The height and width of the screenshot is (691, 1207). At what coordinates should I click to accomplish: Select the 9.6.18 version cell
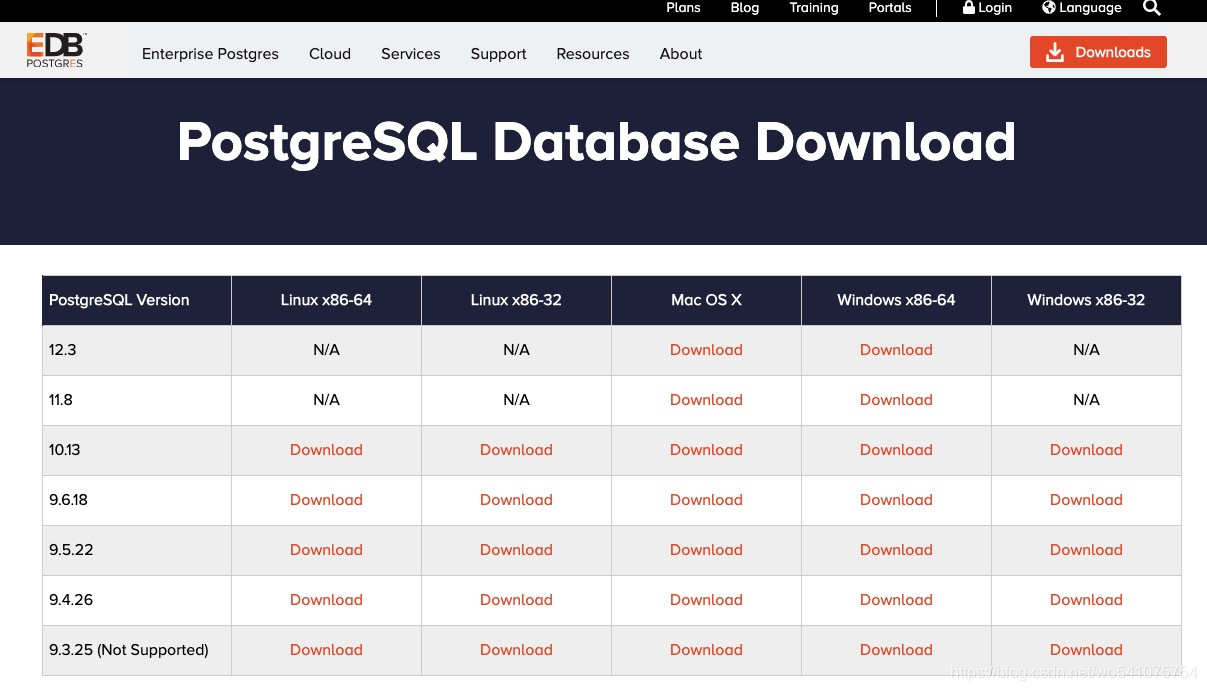click(x=137, y=500)
